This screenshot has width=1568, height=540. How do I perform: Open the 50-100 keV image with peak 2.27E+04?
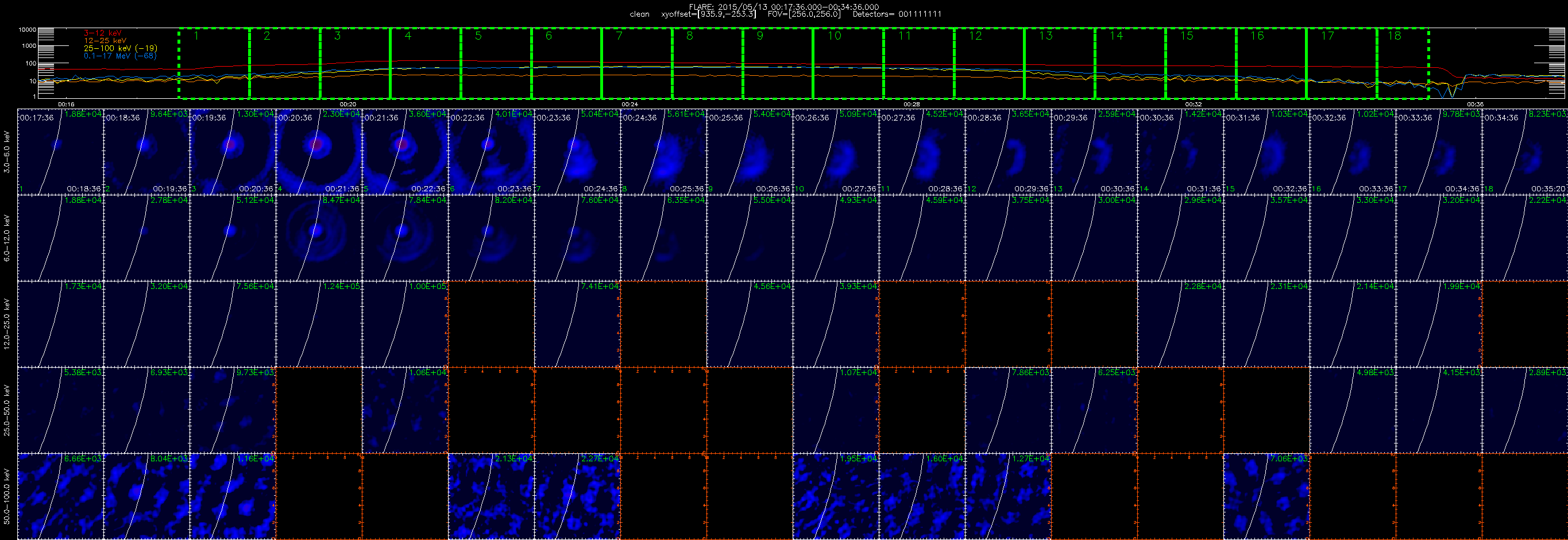click(577, 496)
